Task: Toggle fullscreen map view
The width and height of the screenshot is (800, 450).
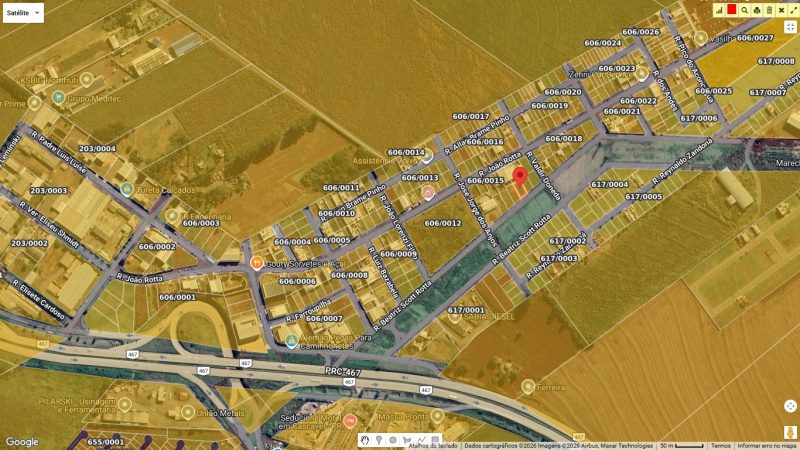Action: (790, 27)
